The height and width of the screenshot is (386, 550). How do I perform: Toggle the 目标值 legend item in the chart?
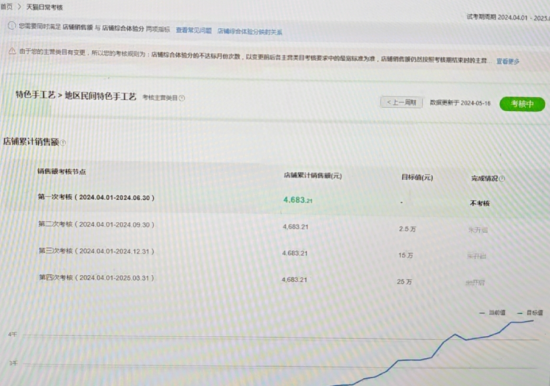click(530, 313)
